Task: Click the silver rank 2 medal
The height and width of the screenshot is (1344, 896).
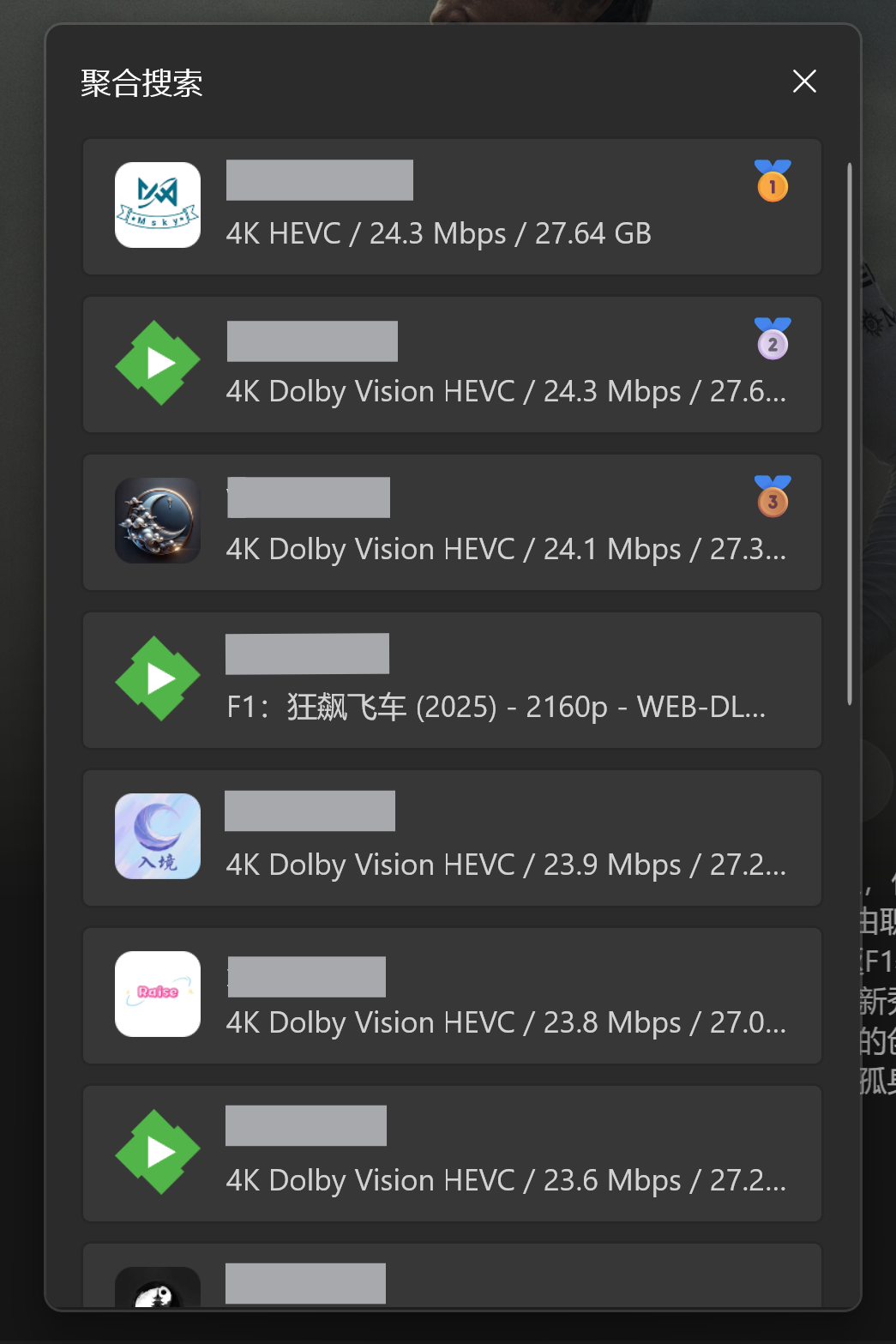Action: [x=773, y=339]
